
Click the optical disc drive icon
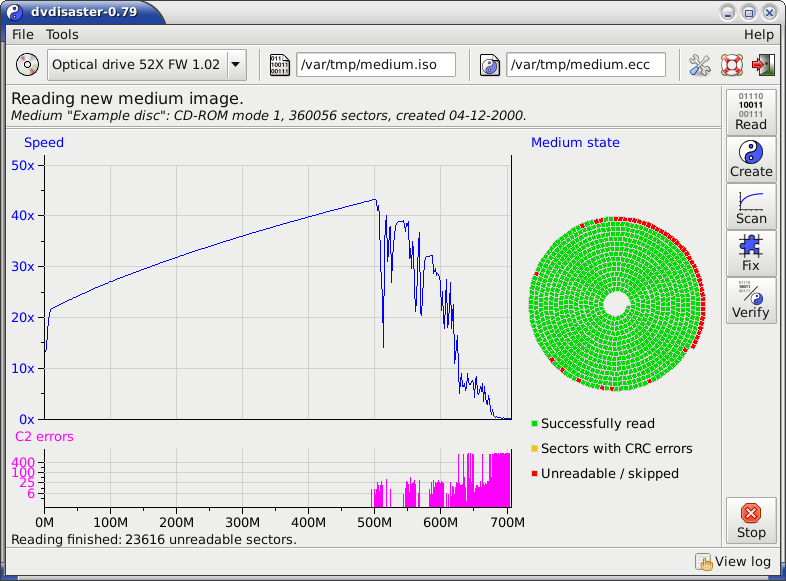coord(28,66)
